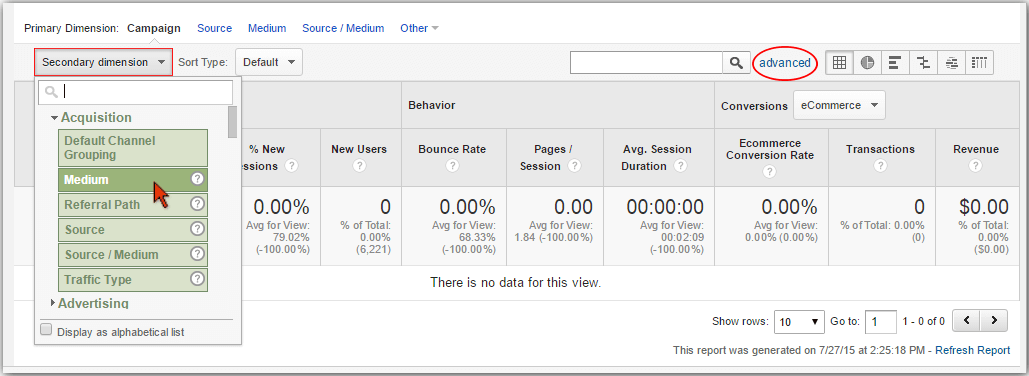Open the Conversions eCommerce dropdown
Viewport: 1029px width, 376px height.
pyautogui.click(x=839, y=105)
